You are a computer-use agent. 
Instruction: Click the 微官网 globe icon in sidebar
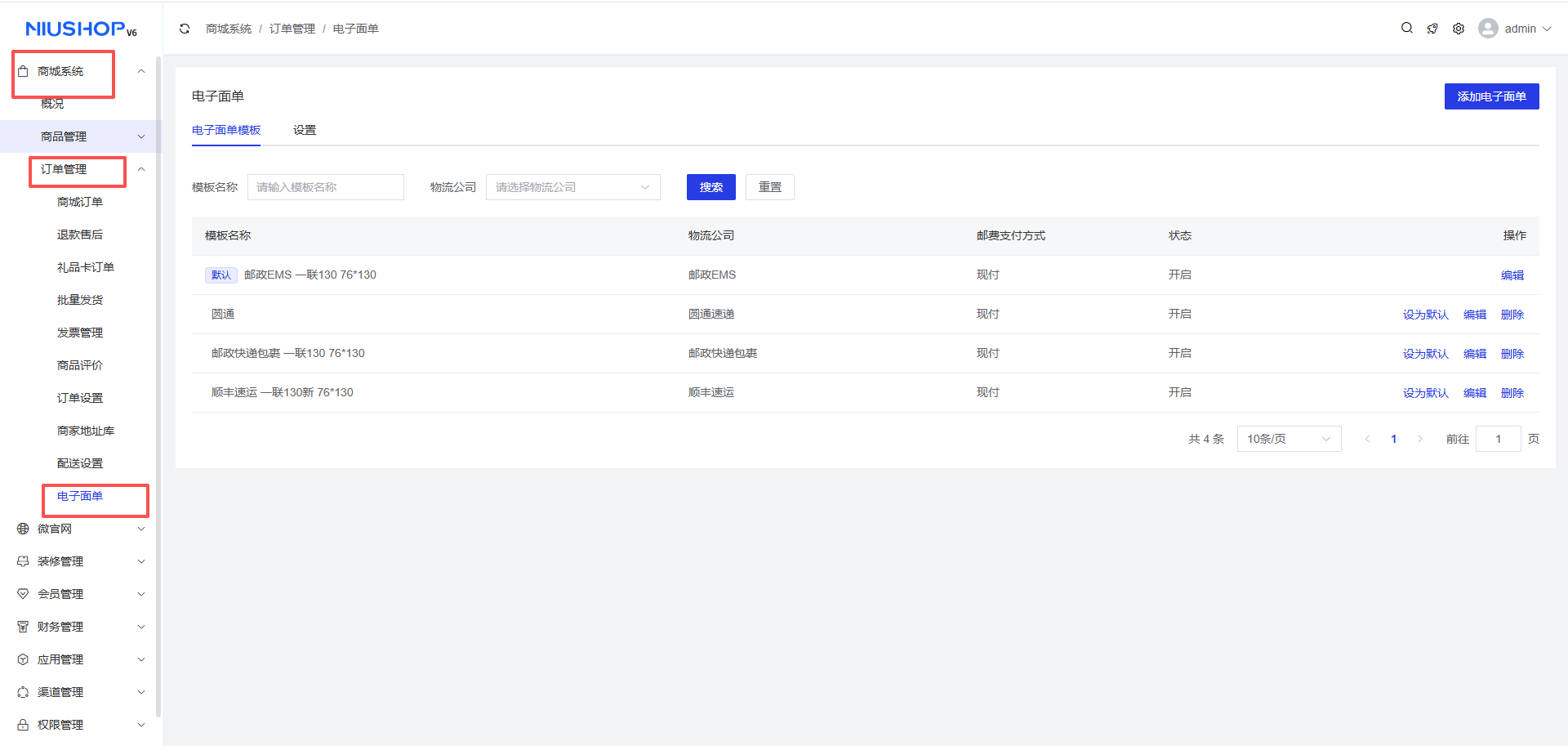pyautogui.click(x=23, y=529)
